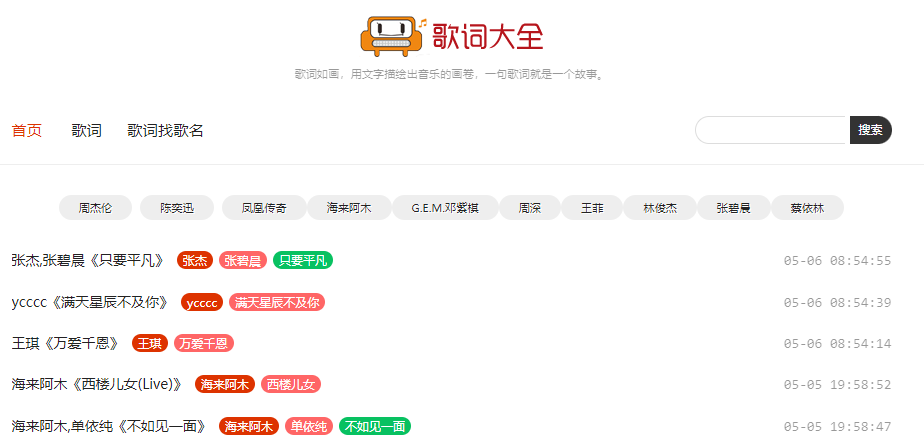Open lyrics ycccc《满天星辰不及你》

tap(92, 303)
